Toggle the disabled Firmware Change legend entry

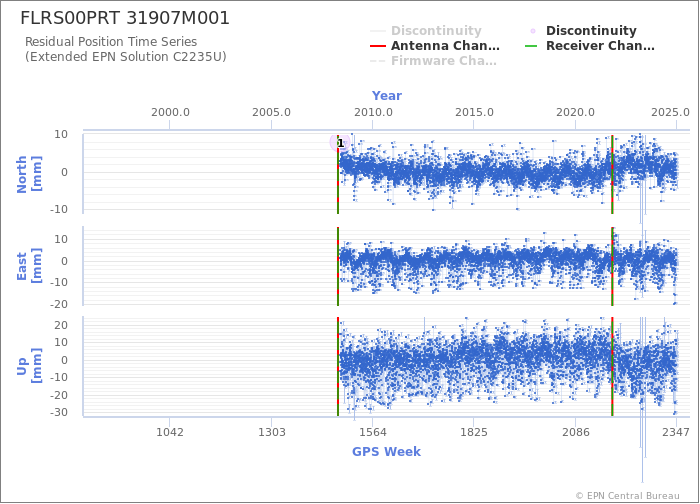tap(433, 61)
